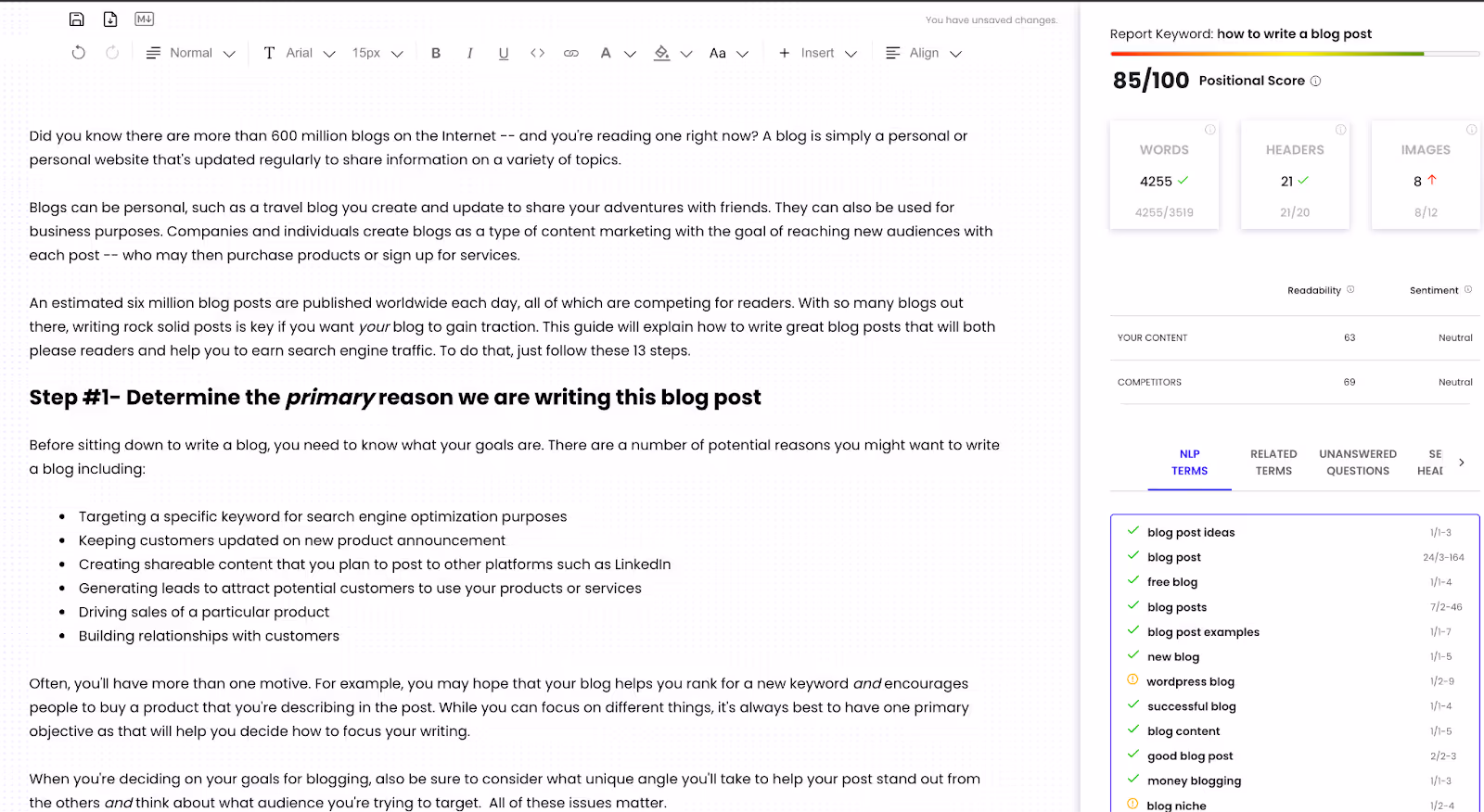Select the 'free blog' term

pyautogui.click(x=1172, y=582)
